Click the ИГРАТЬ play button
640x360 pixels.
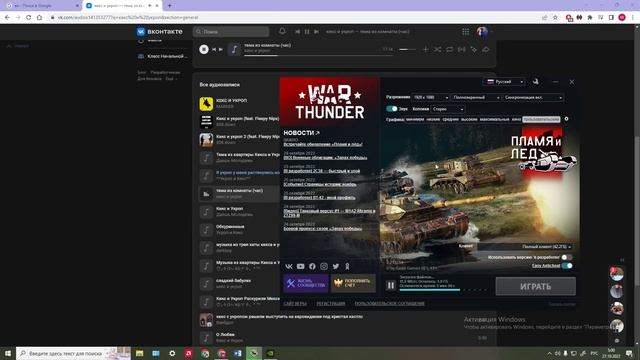(x=536, y=287)
